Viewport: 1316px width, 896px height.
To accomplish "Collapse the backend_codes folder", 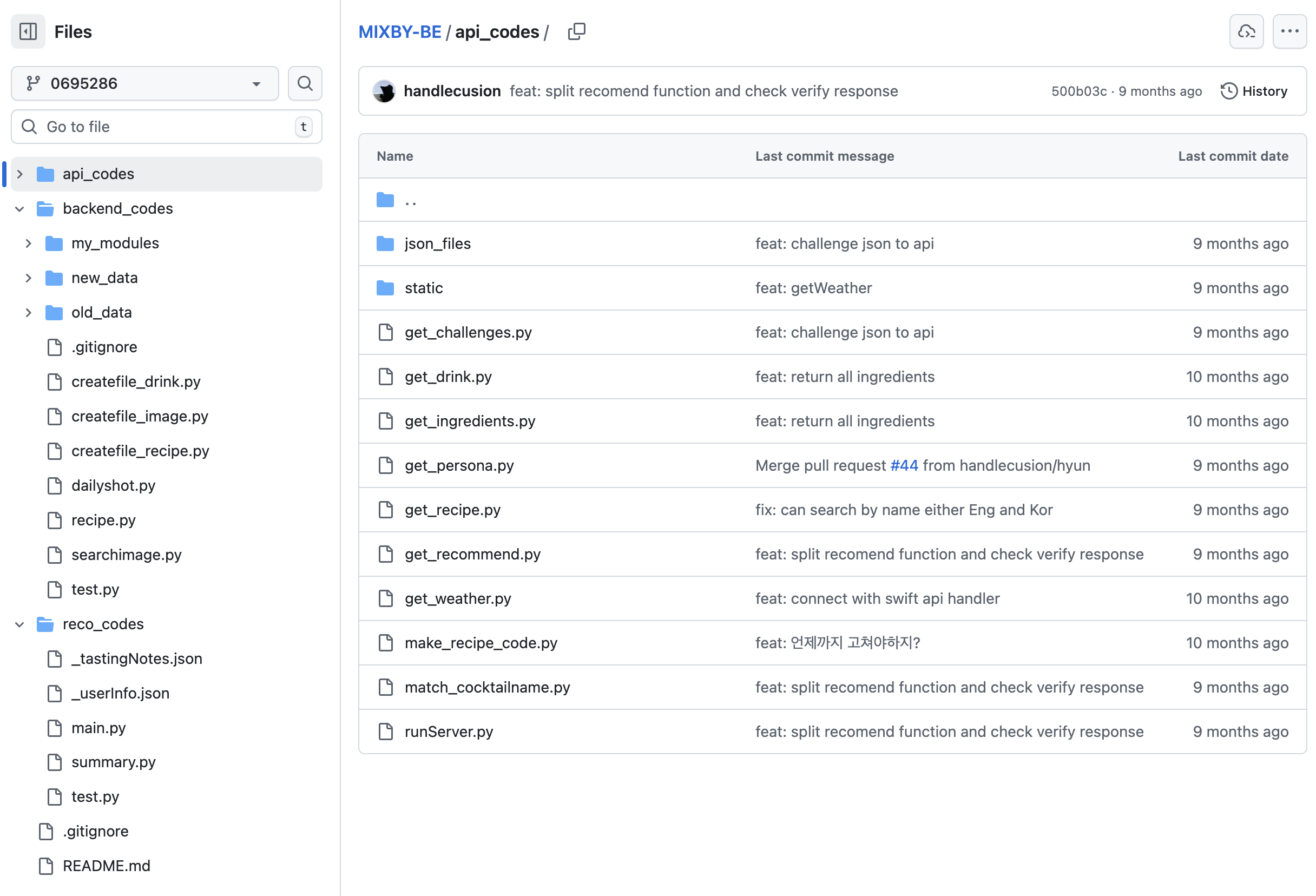I will tap(20, 208).
